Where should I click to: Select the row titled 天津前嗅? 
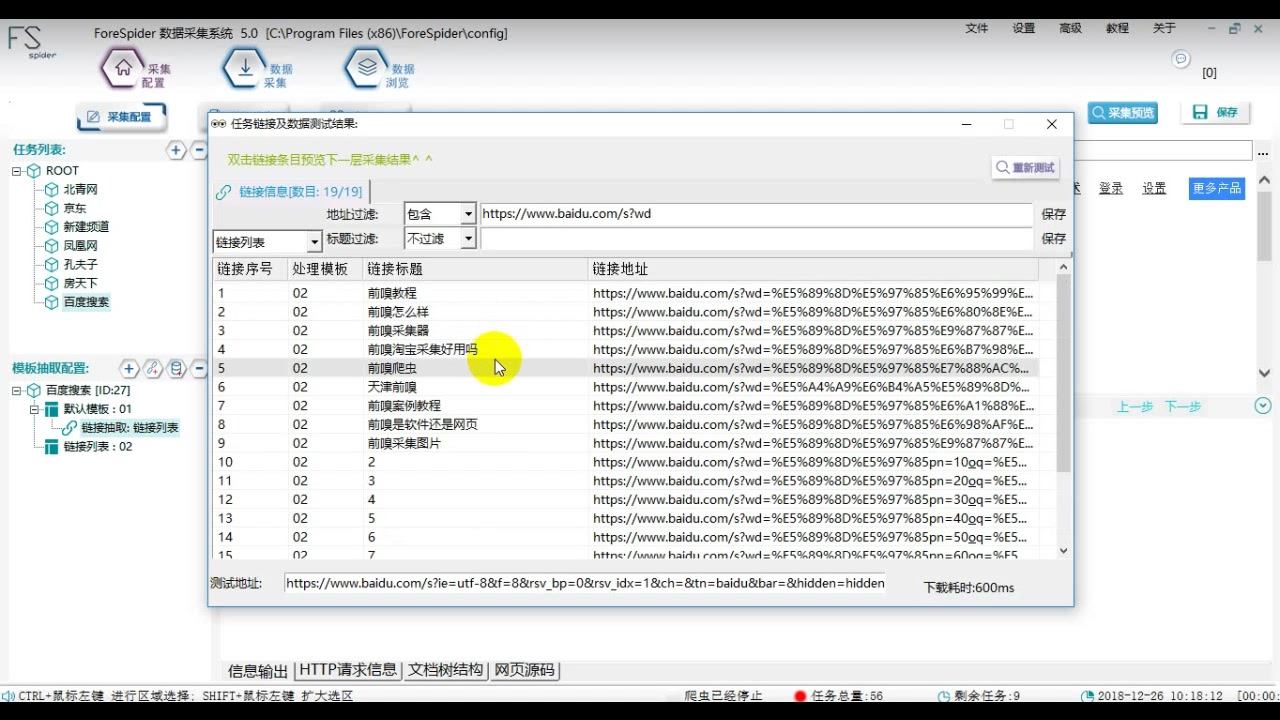pyautogui.click(x=626, y=387)
